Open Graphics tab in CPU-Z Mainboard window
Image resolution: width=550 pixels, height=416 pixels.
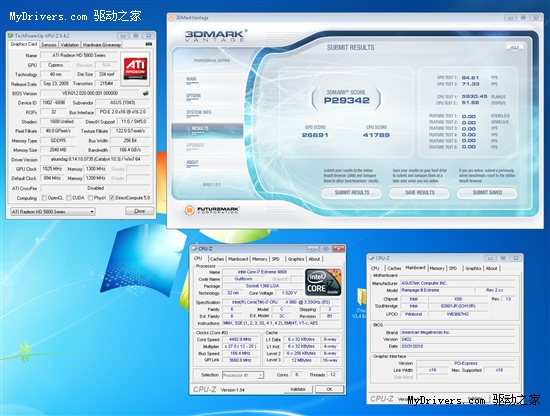coord(473,268)
